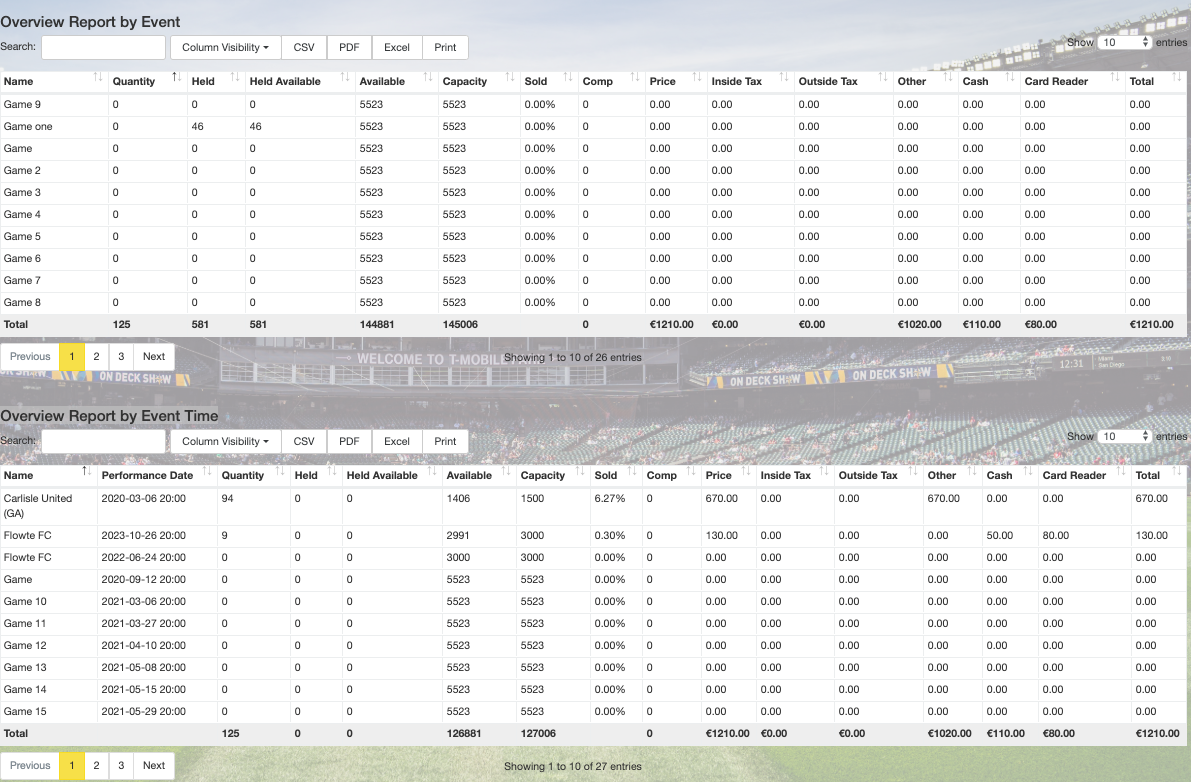Sort the Event Time table by Name
The width and height of the screenshot is (1191, 782).
pos(48,475)
